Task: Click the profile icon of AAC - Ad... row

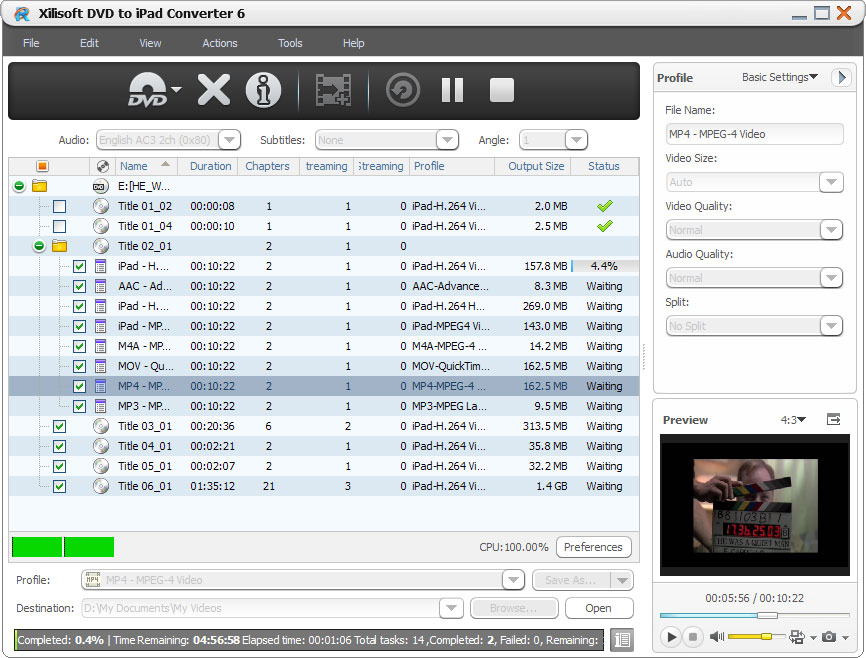Action: [101, 286]
